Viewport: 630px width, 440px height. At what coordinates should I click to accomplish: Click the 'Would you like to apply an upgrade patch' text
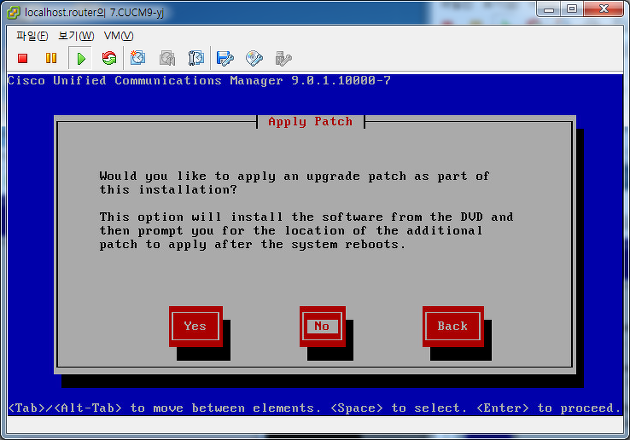pos(294,183)
